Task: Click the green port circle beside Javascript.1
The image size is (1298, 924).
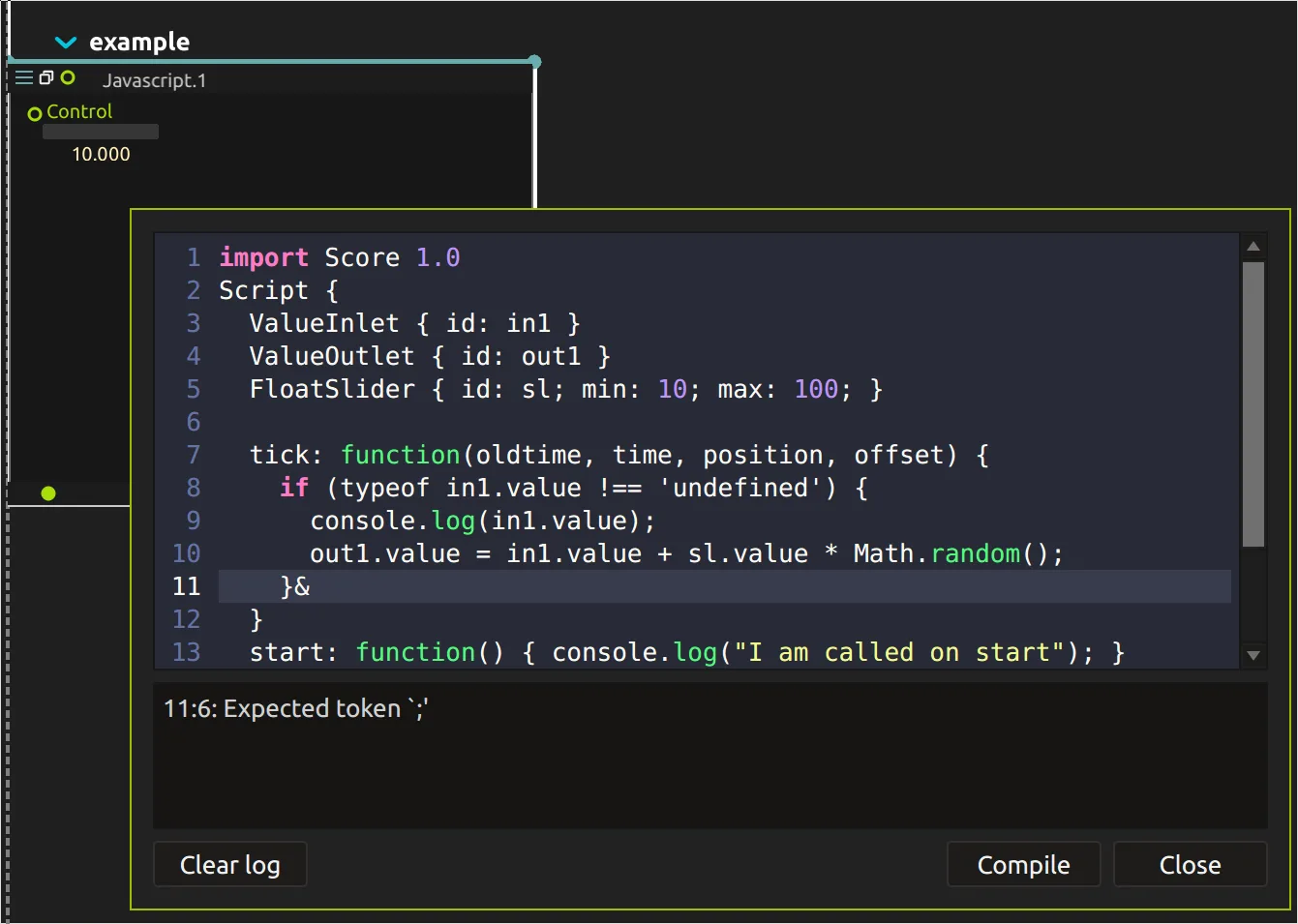Action: pos(68,77)
